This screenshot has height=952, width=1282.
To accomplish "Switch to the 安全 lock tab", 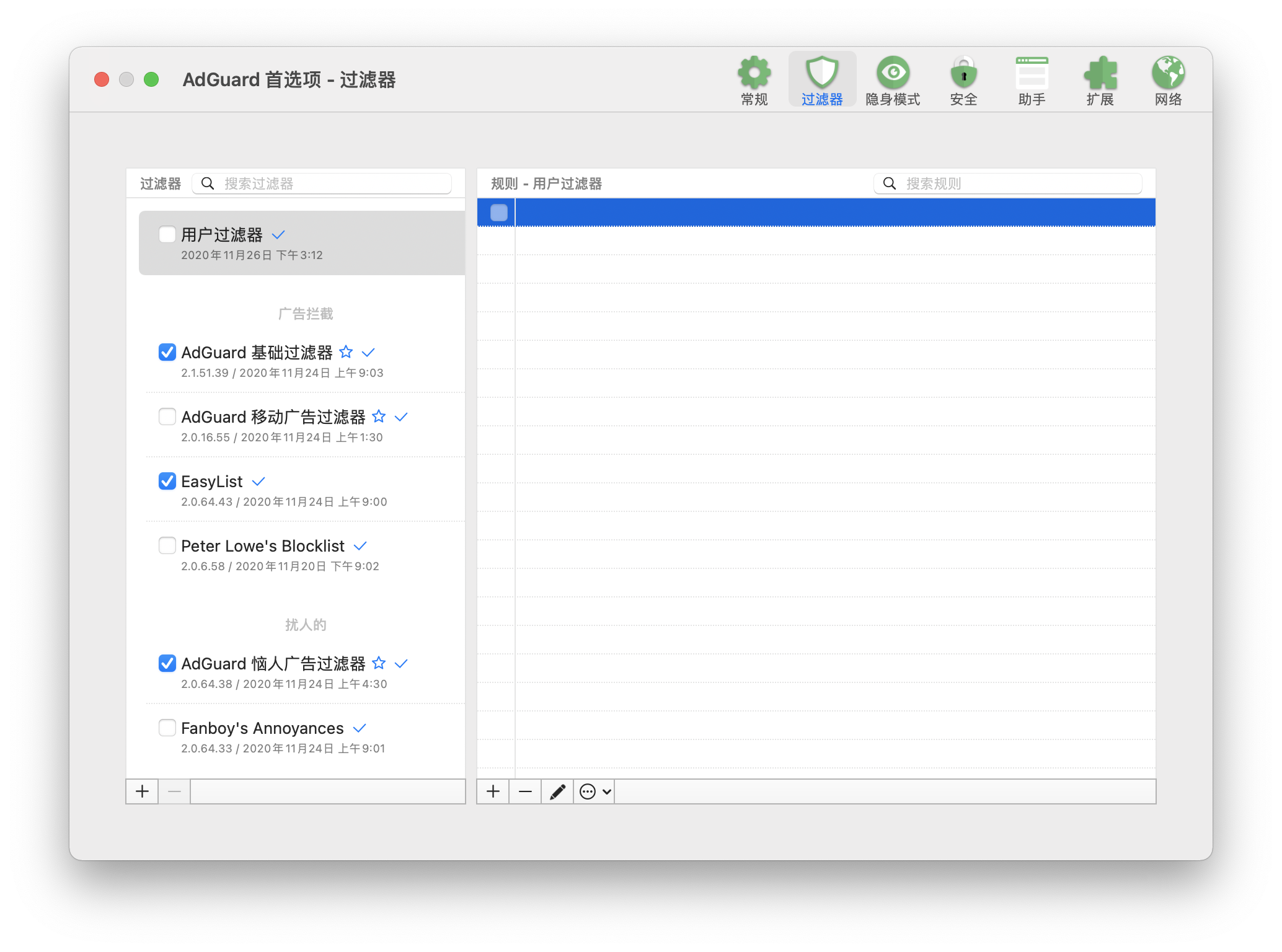I will pyautogui.click(x=963, y=81).
